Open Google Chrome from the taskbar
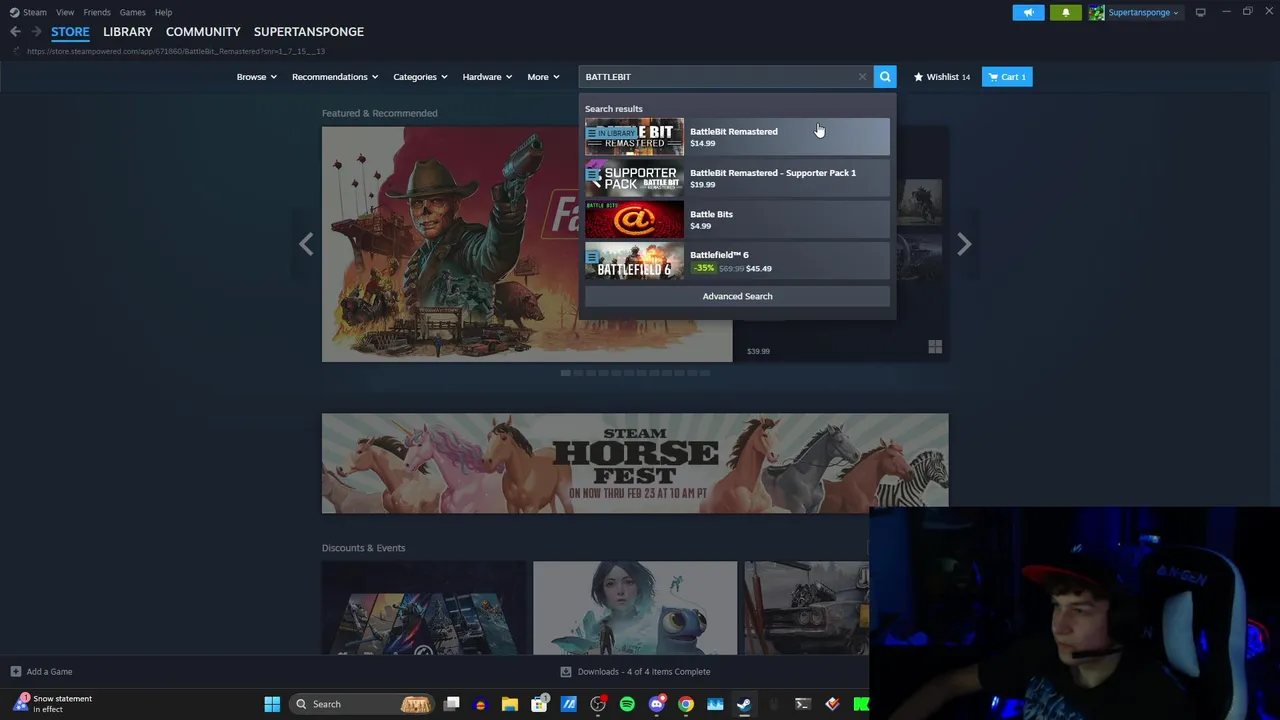The image size is (1280, 720). click(x=685, y=704)
